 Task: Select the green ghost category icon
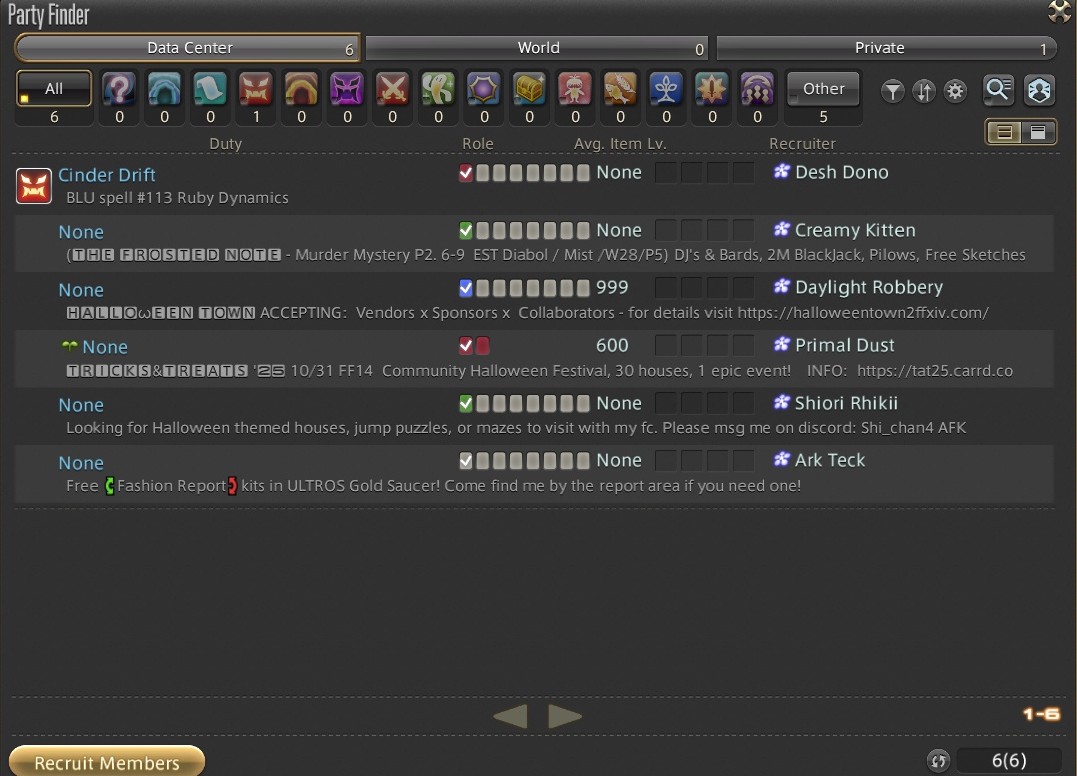click(x=438, y=89)
